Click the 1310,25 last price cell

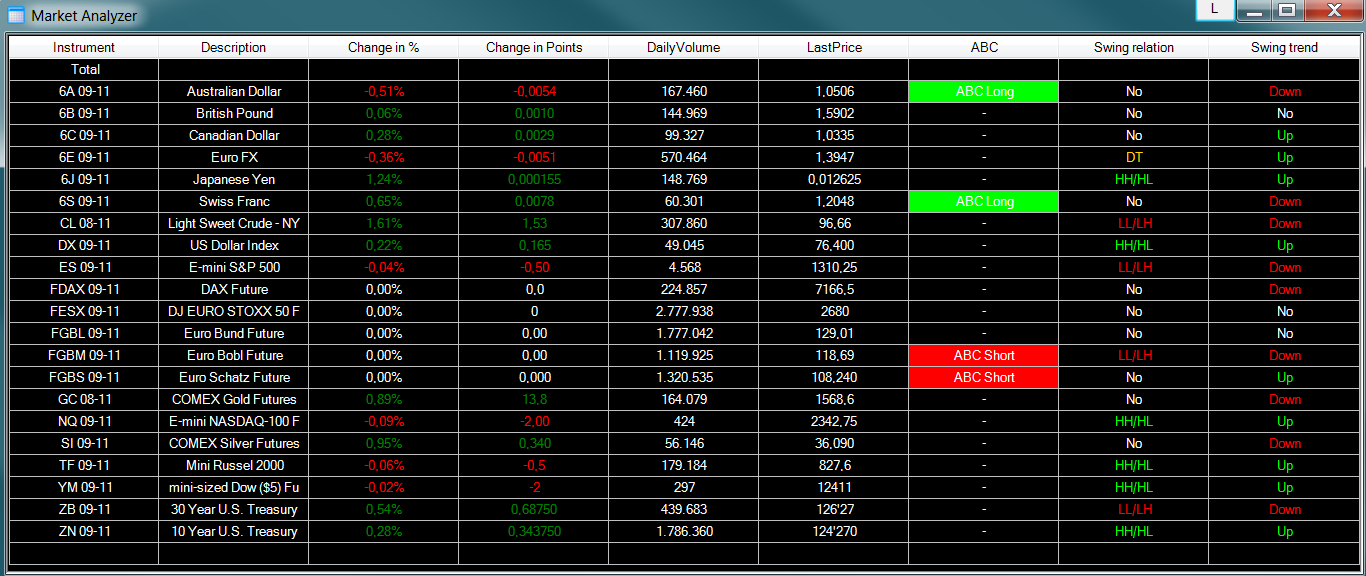[834, 267]
